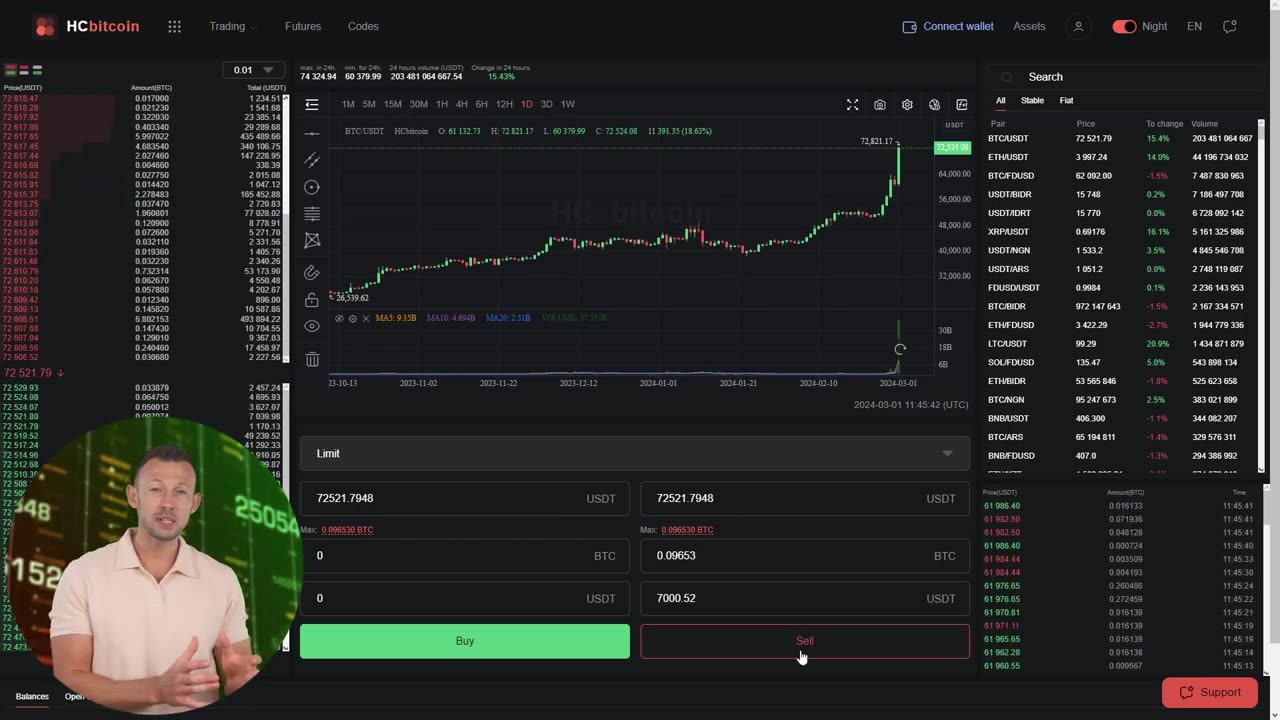The height and width of the screenshot is (720, 1280).
Task: Select the circle shape drawing tool
Action: point(312,187)
